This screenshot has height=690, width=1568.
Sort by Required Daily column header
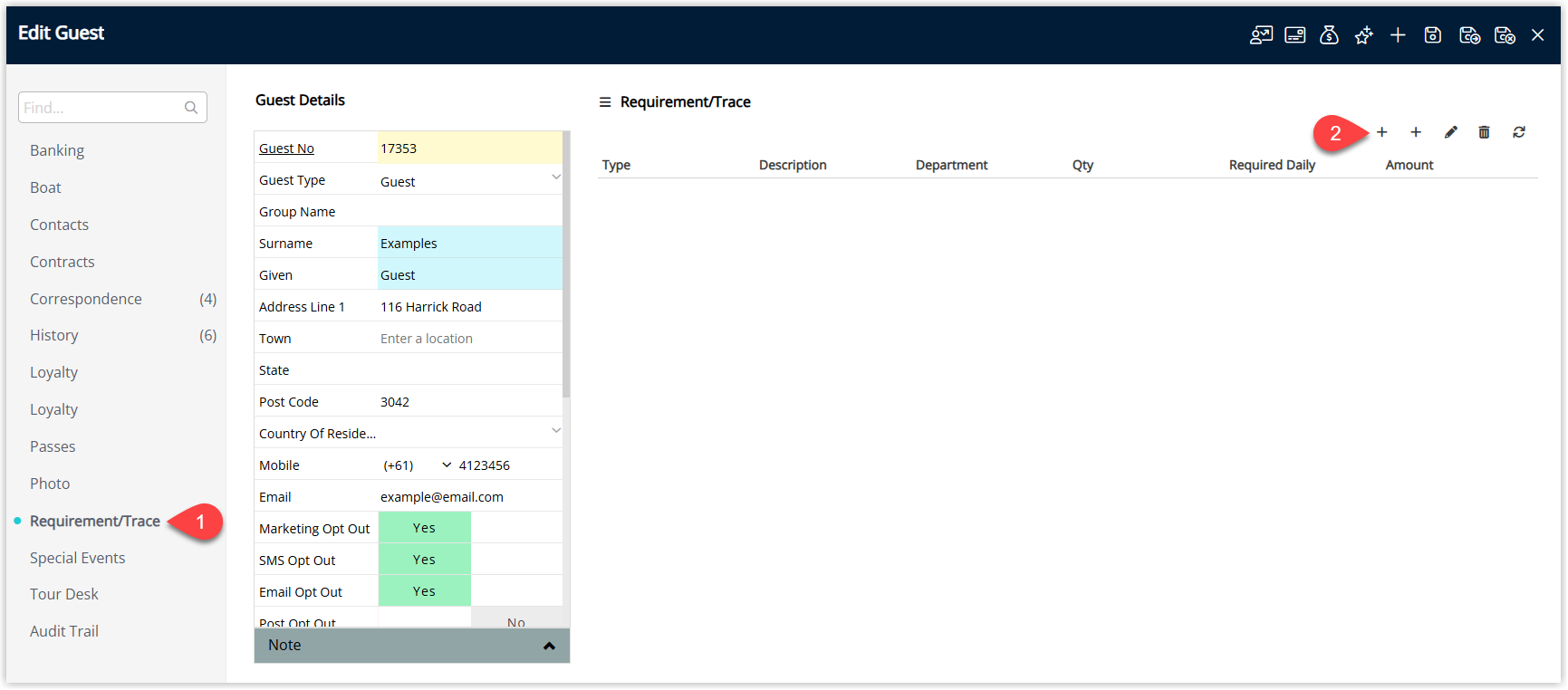point(1272,165)
